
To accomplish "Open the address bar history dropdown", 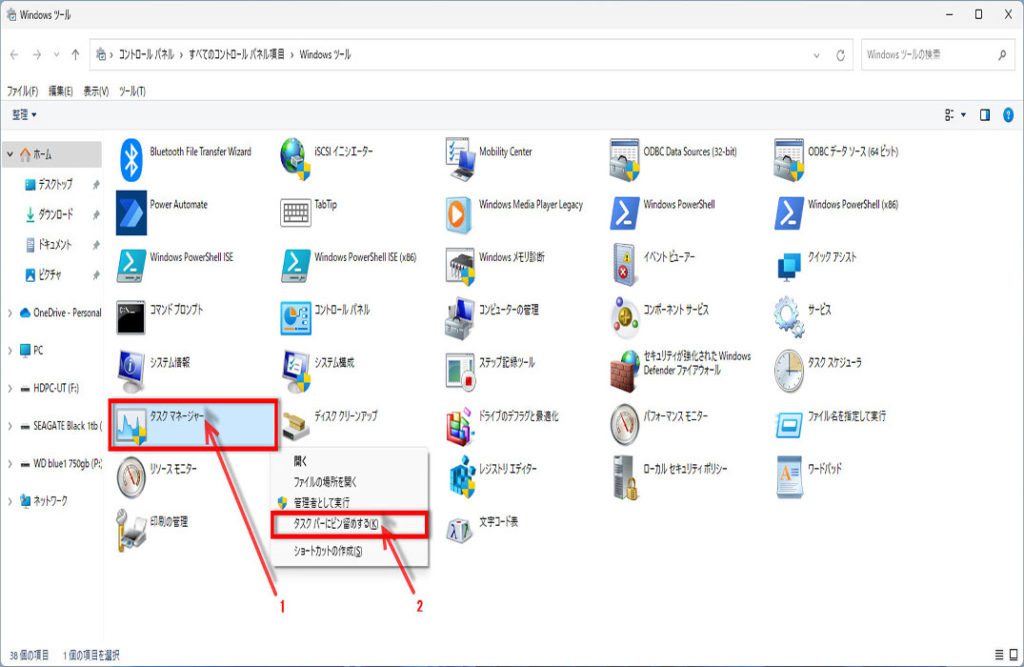I will coord(816,55).
